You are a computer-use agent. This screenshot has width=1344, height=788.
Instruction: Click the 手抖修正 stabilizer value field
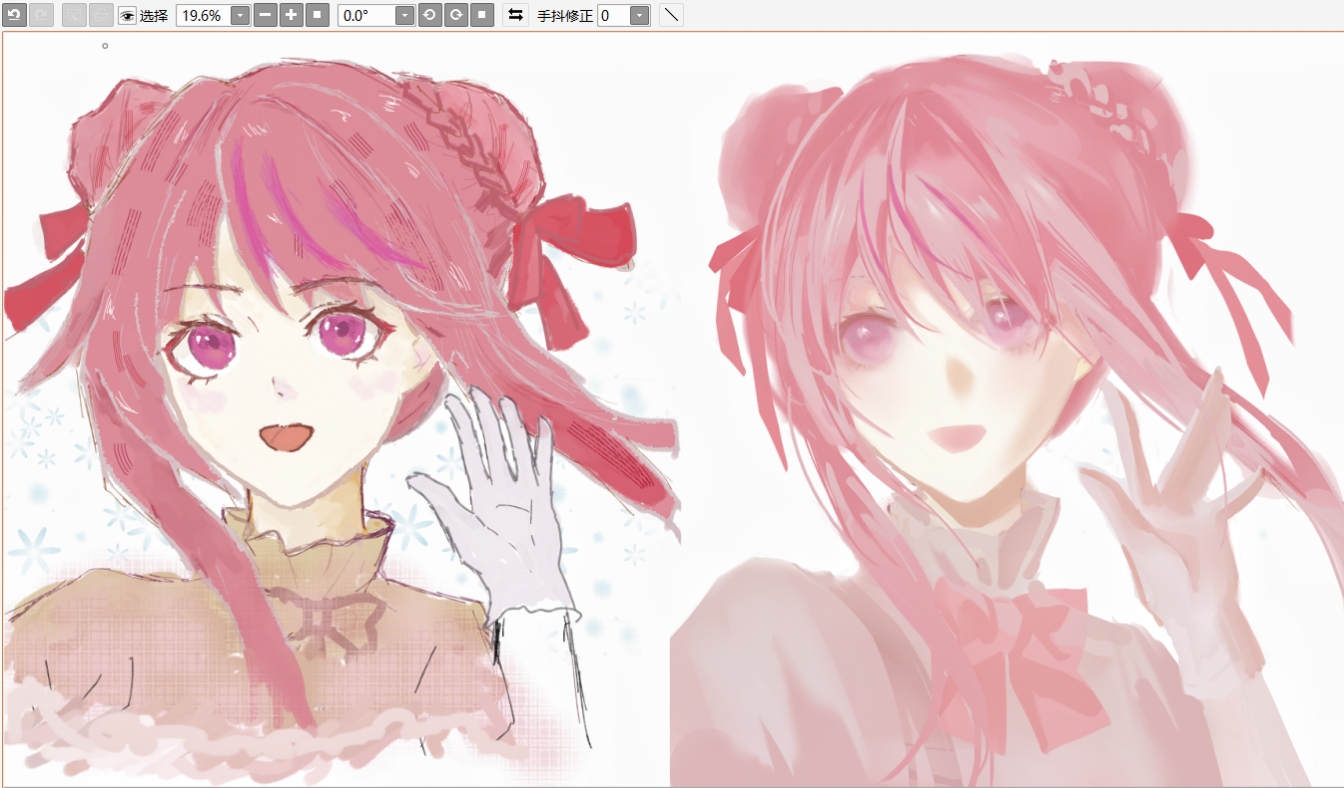(613, 16)
